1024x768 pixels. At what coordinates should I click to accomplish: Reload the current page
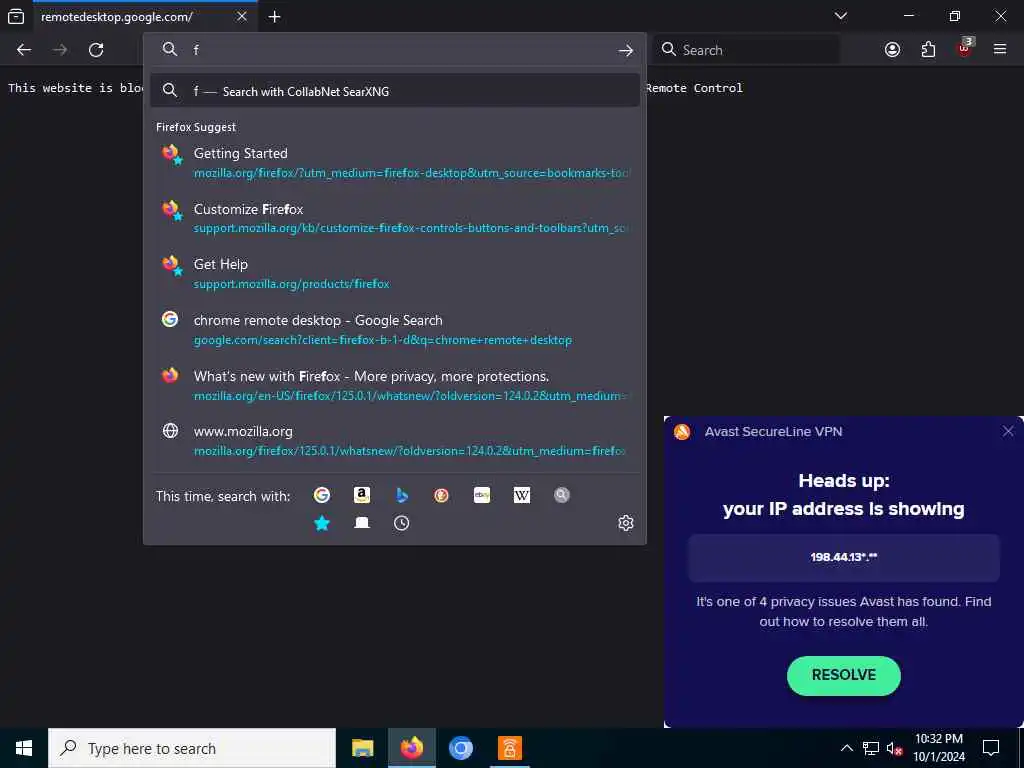96,50
